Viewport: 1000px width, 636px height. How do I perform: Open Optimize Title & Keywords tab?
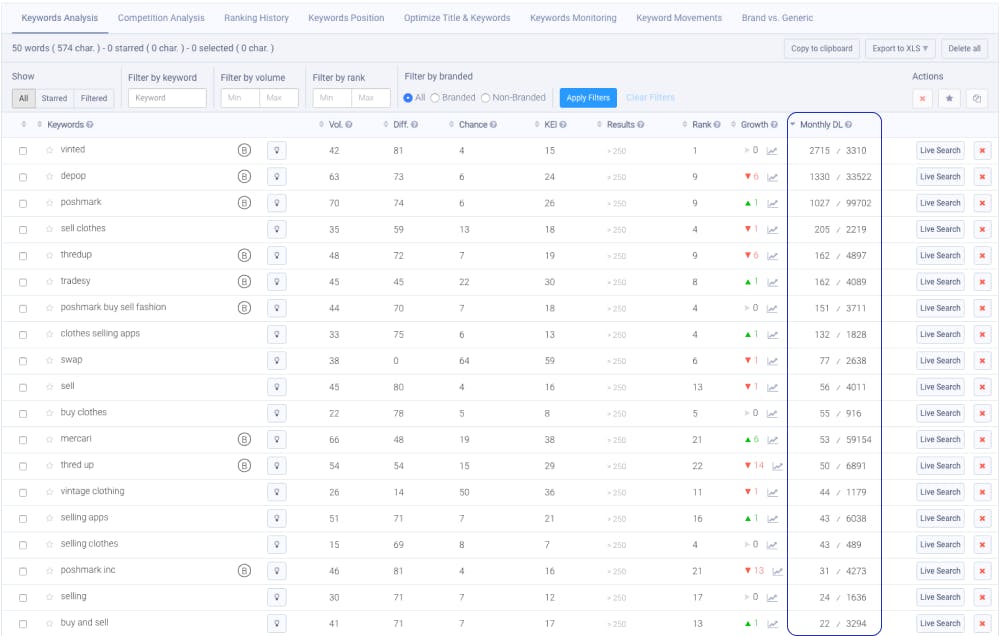click(x=457, y=18)
